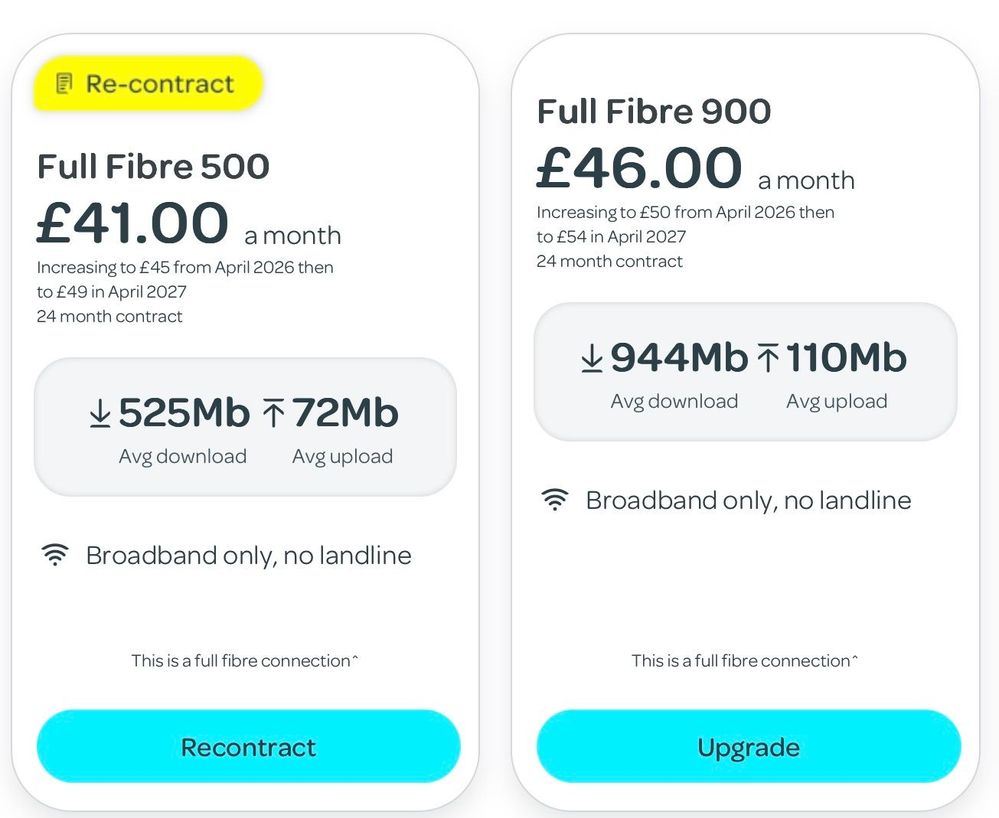
Task: Click the Wi-Fi icon on the Full Fibre 900 card
Action: [555, 500]
